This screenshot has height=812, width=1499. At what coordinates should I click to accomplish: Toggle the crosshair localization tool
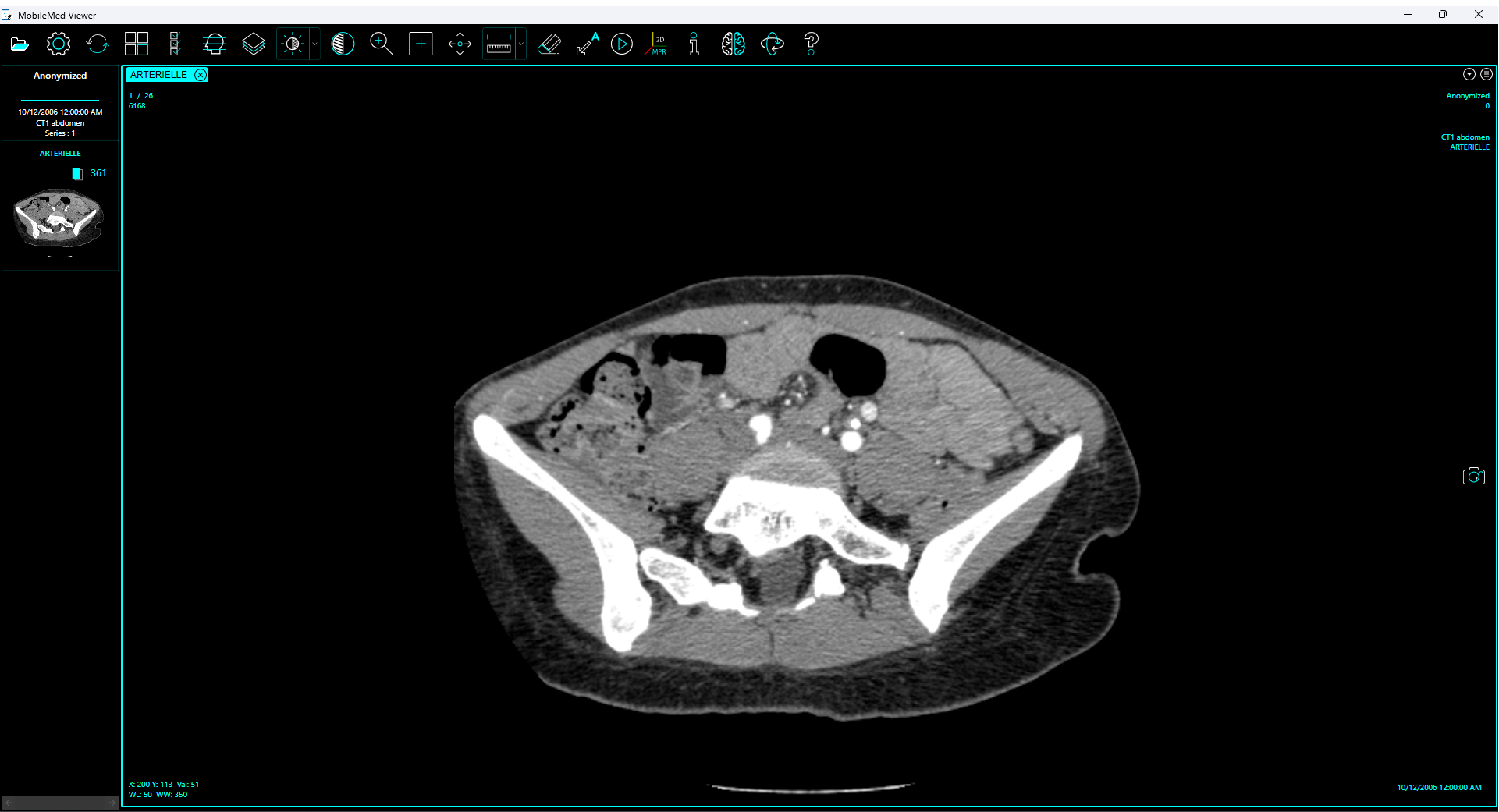(x=421, y=44)
